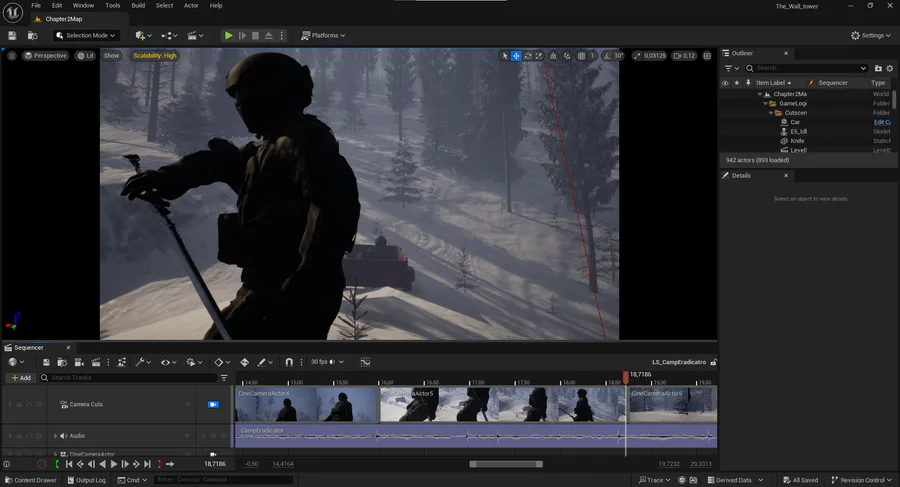Toggle the Camera Cuts lock camera button
The image size is (900, 487).
[213, 404]
